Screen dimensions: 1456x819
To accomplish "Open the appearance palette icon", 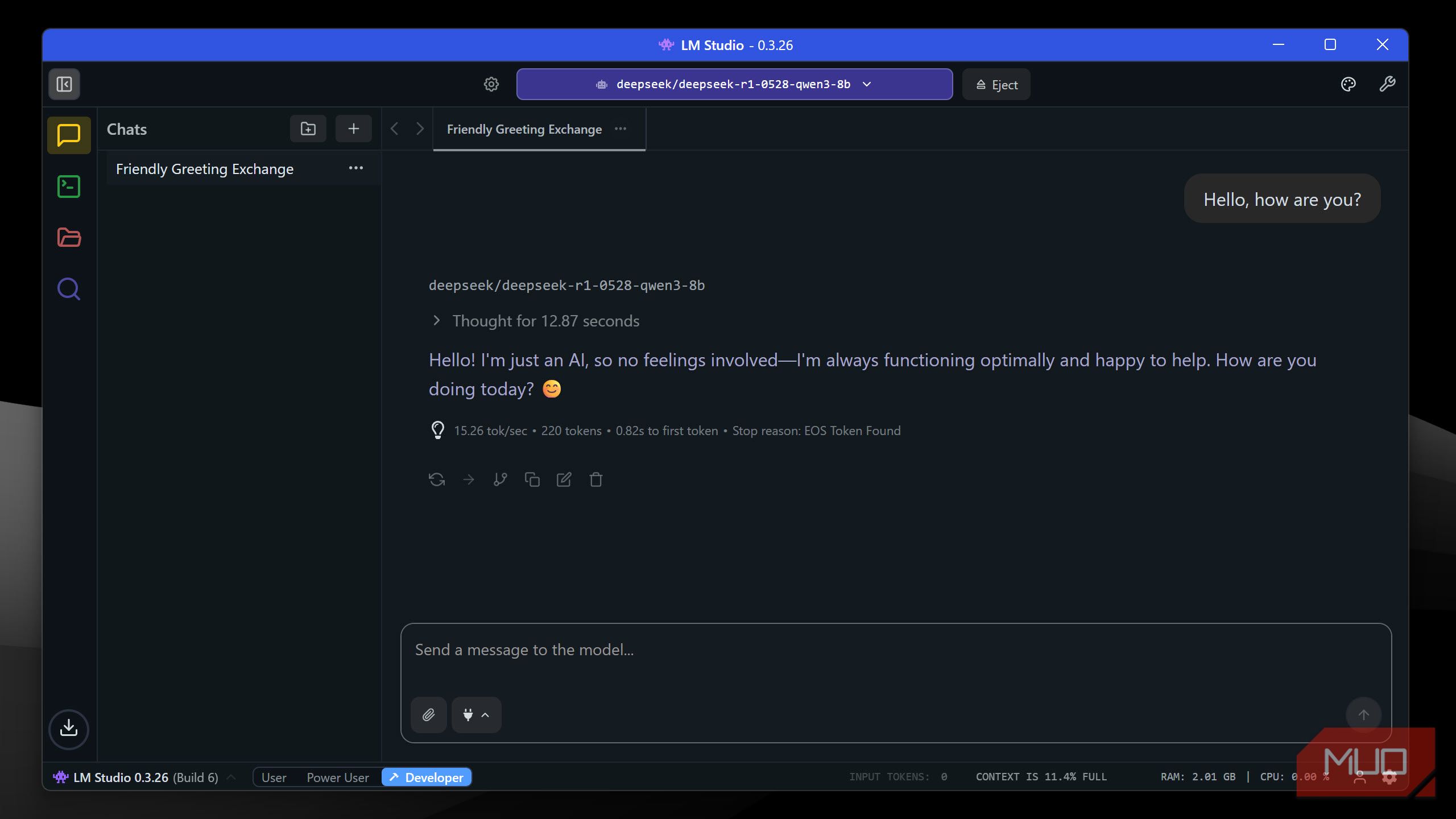I will (x=1348, y=84).
